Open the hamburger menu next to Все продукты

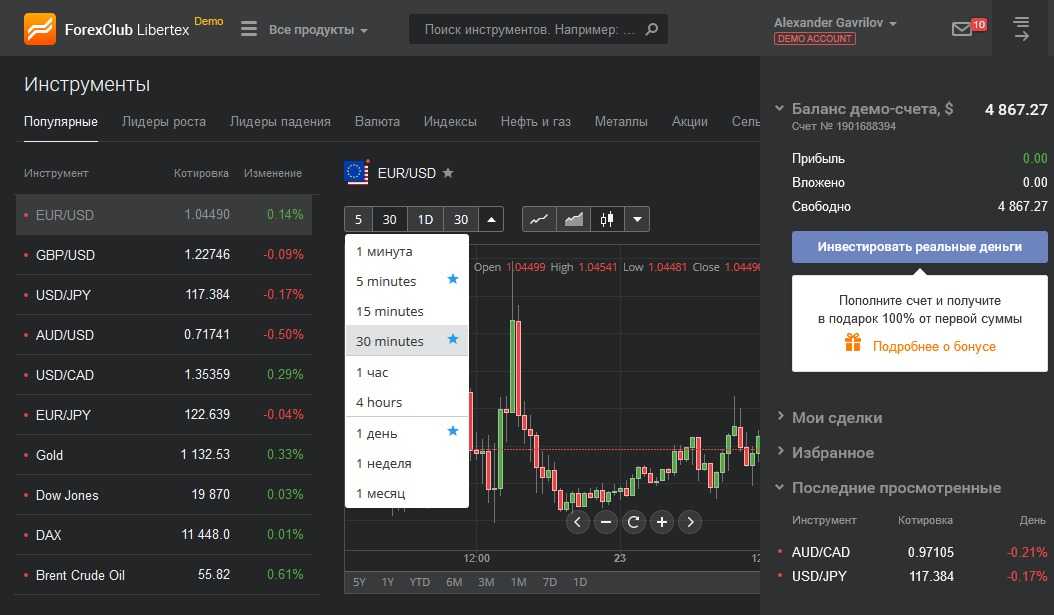[249, 29]
